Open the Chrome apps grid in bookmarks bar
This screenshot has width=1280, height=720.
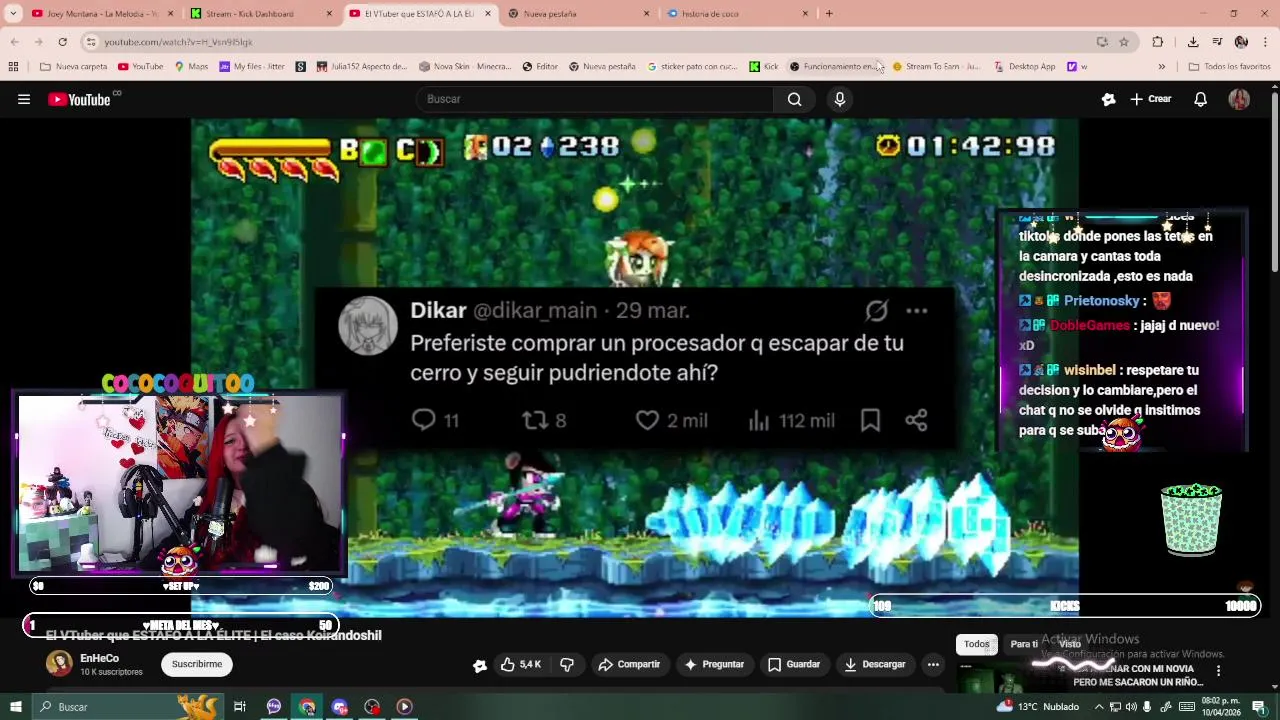(13, 67)
